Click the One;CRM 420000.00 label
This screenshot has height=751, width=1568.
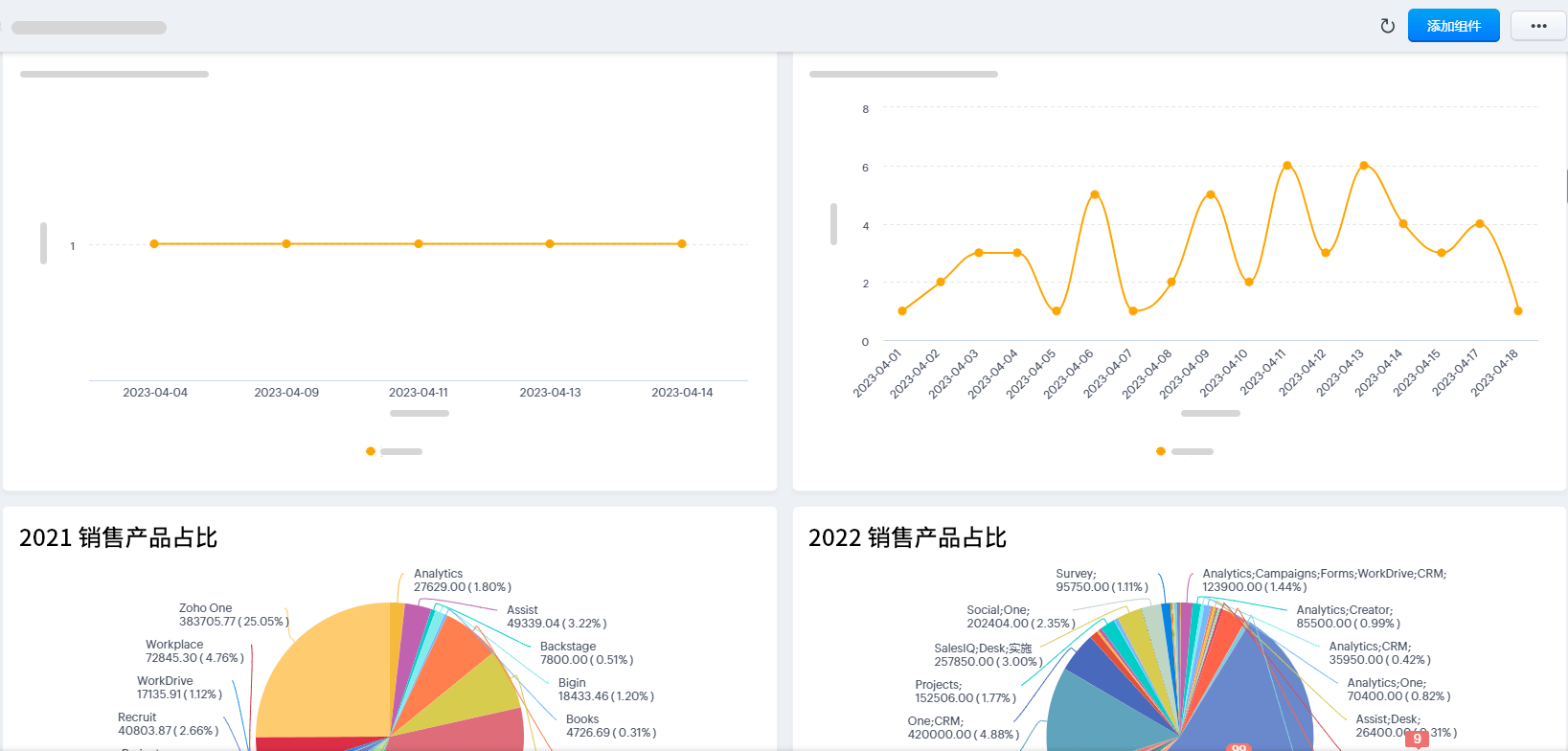pos(963,728)
